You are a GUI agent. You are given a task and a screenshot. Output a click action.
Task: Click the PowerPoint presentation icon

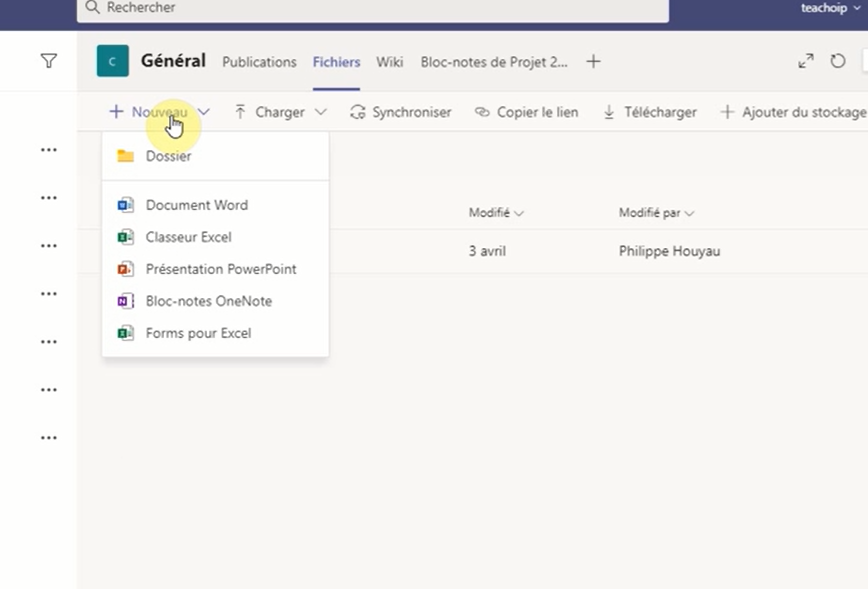point(126,270)
